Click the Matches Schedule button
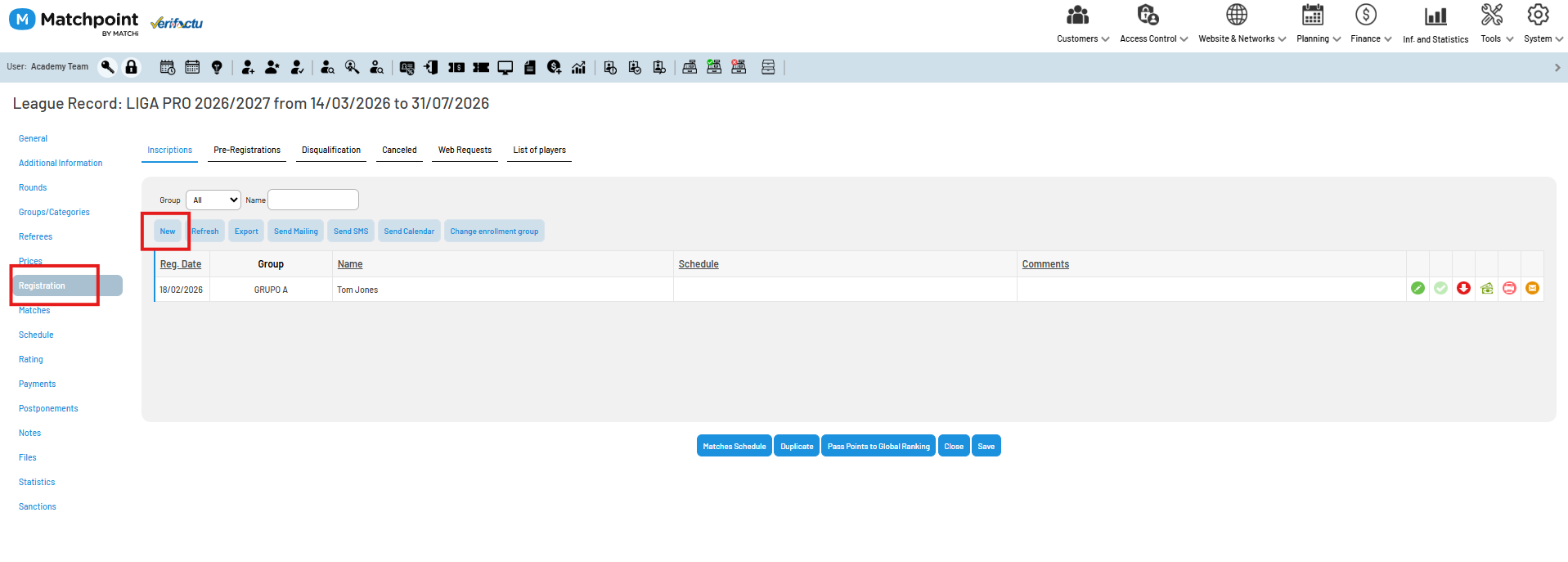Viewport: 1568px width, 562px height. coord(735,446)
